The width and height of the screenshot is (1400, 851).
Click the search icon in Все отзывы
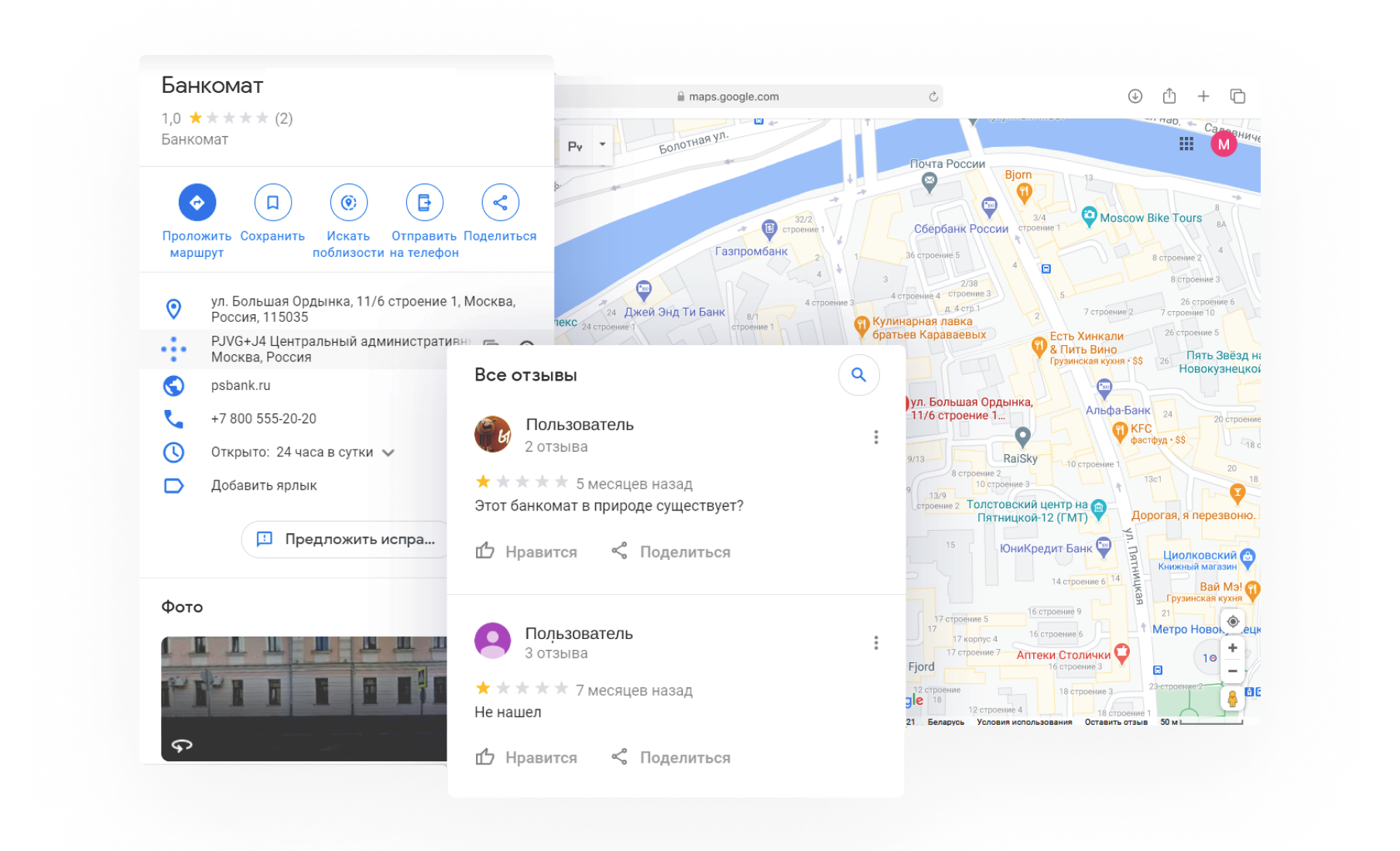858,375
